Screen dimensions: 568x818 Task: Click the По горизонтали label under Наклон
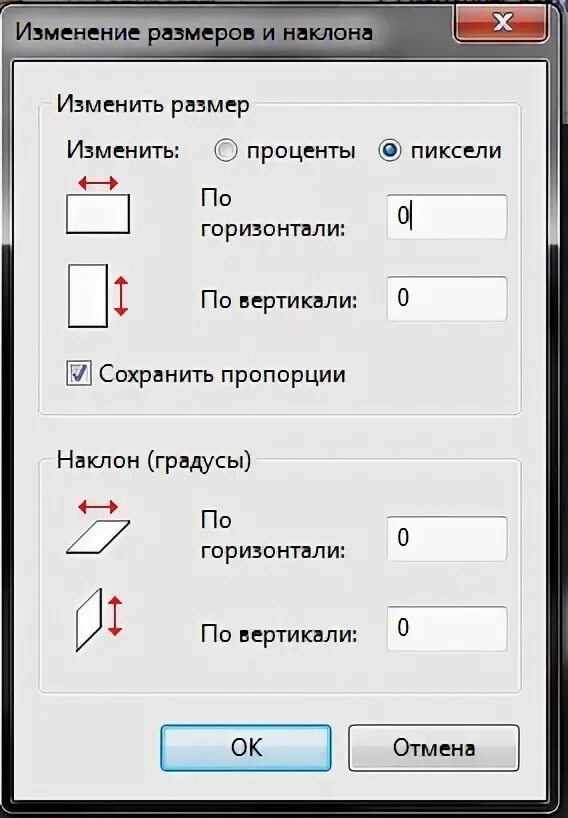pos(273,535)
